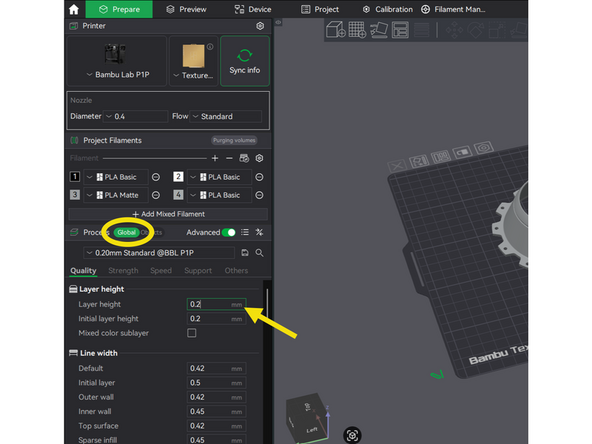The width and height of the screenshot is (592, 444).
Task: Select the Move tool in toolbar
Action: click(x=455, y=30)
